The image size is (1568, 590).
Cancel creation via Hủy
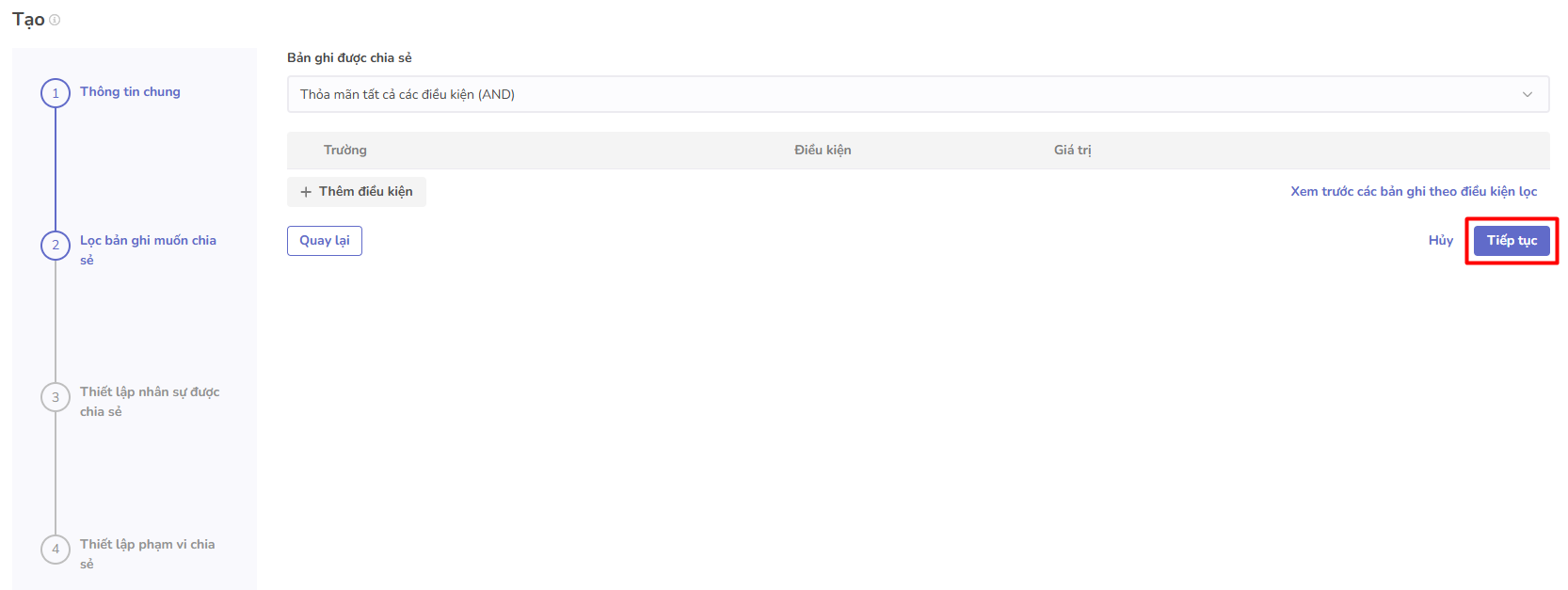(1441, 241)
